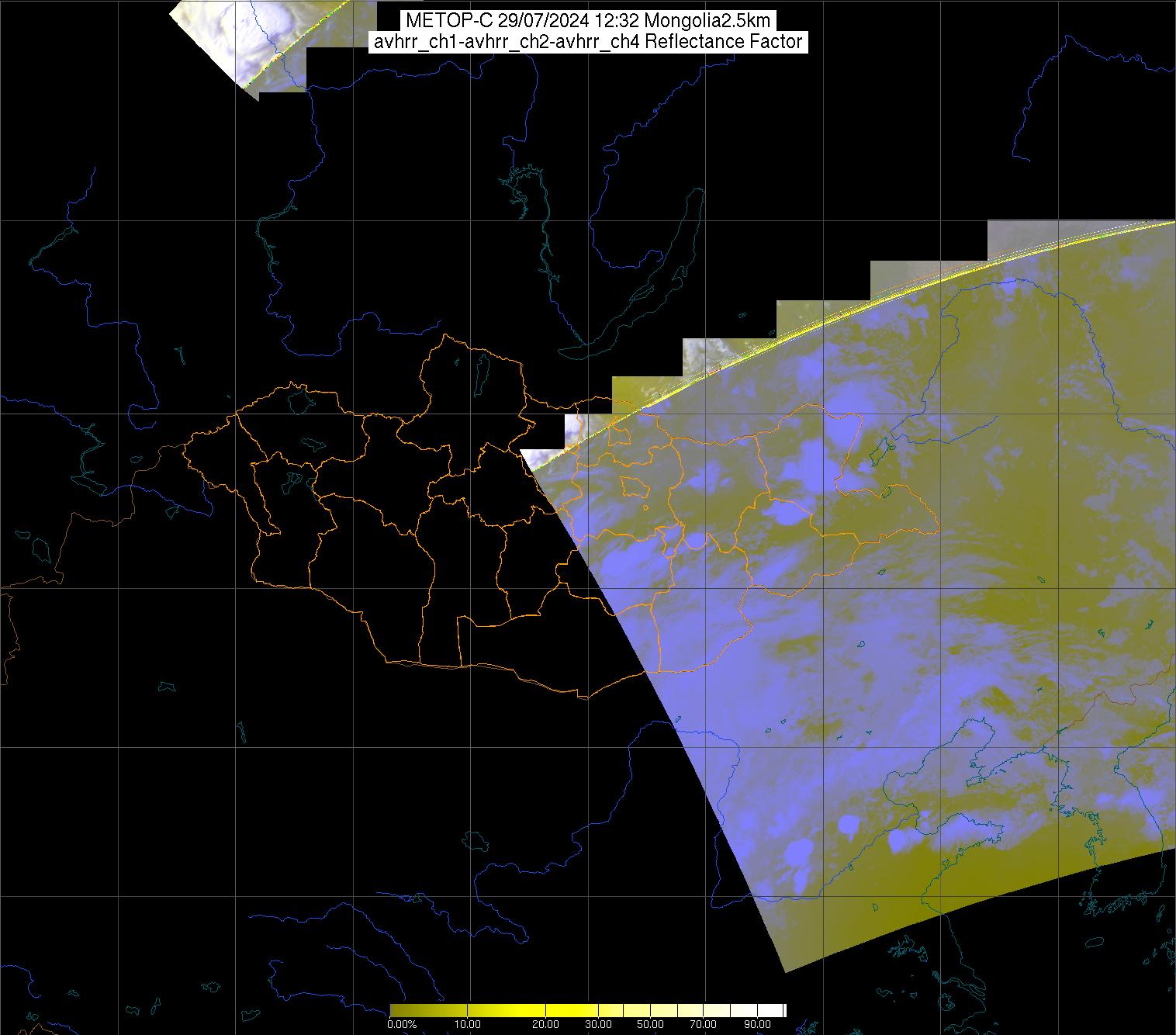Click the "30.00" color bar label
Image resolution: width=1176 pixels, height=1035 pixels.
click(x=598, y=1024)
